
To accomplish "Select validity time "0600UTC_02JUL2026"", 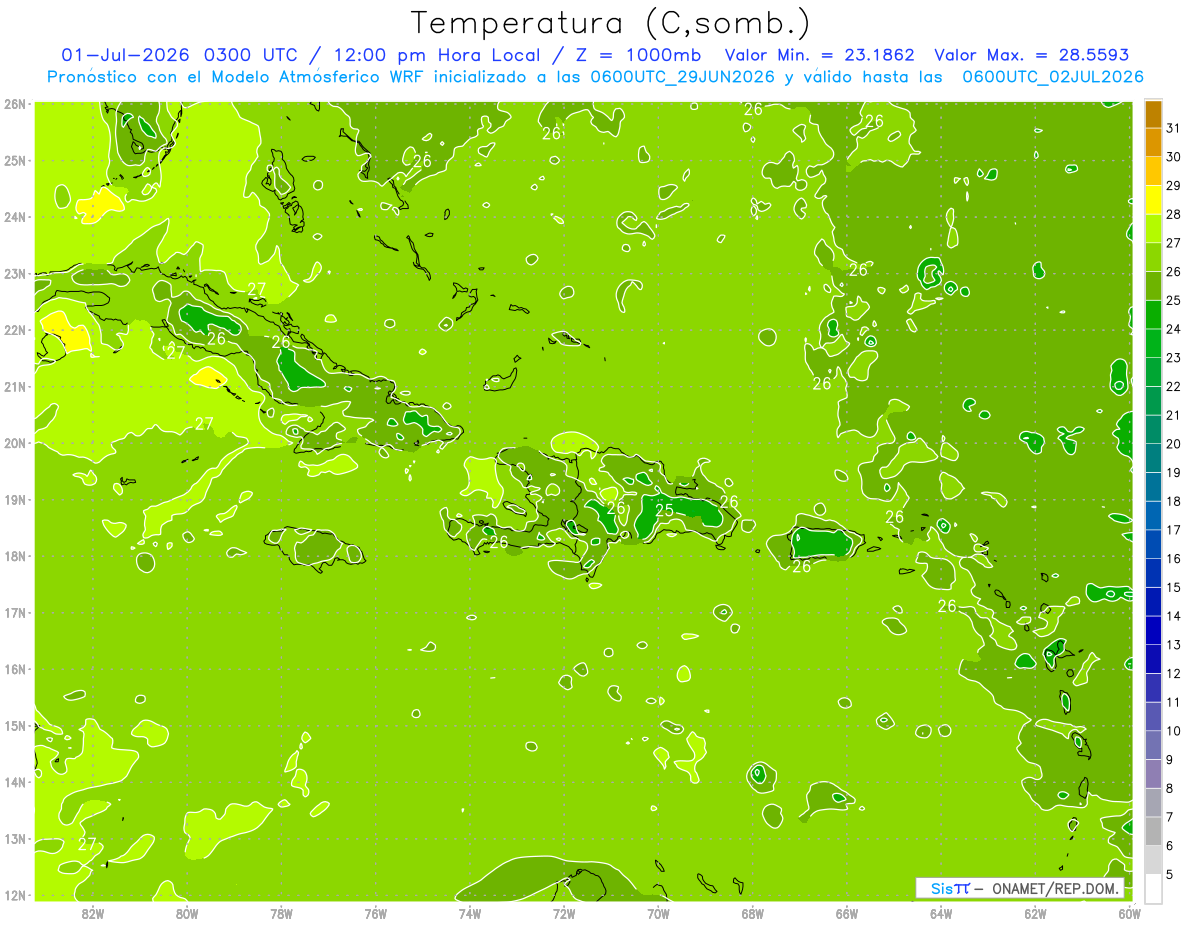I will tap(1053, 77).
